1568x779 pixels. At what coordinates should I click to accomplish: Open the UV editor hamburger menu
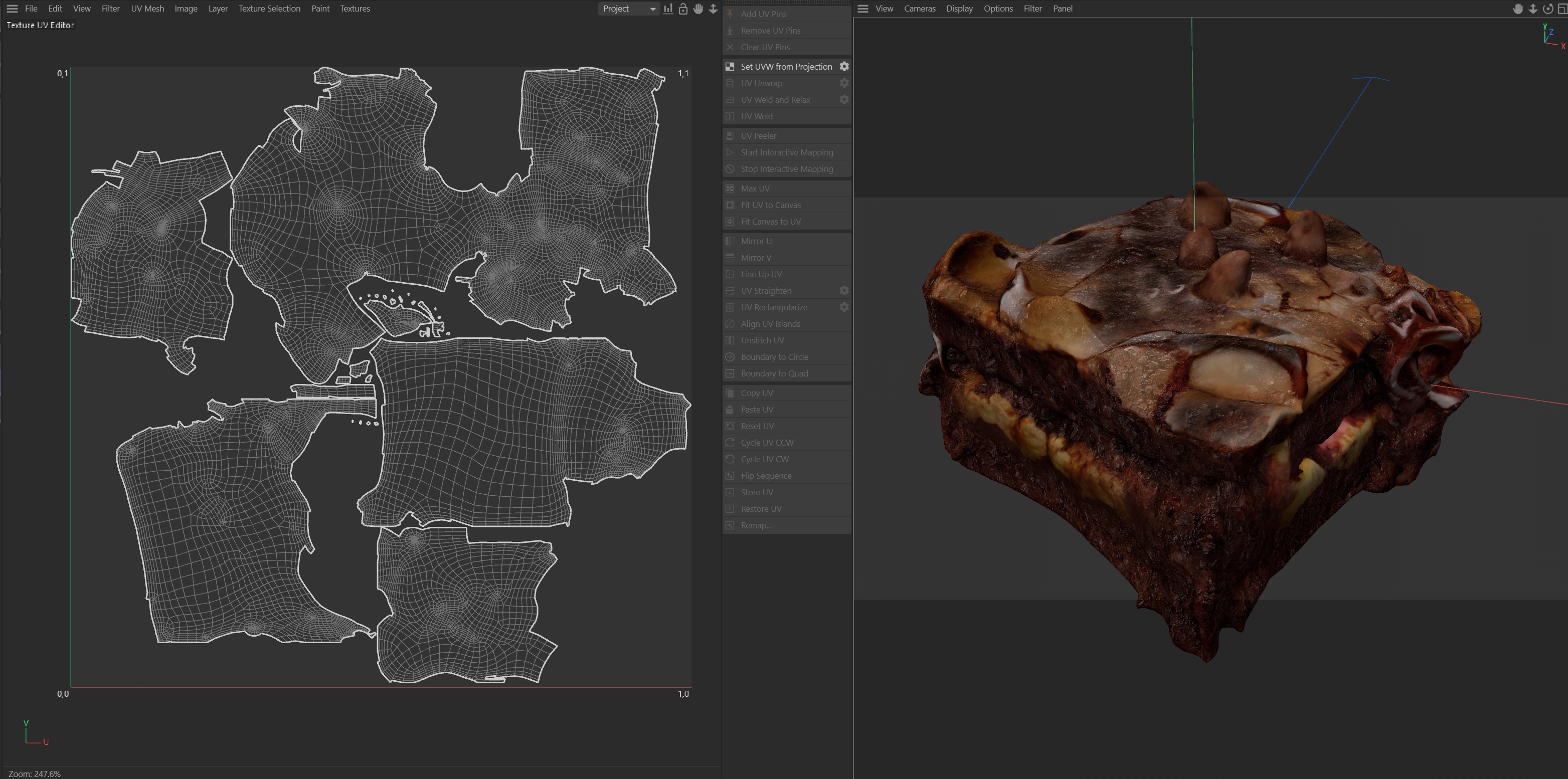pyautogui.click(x=12, y=9)
